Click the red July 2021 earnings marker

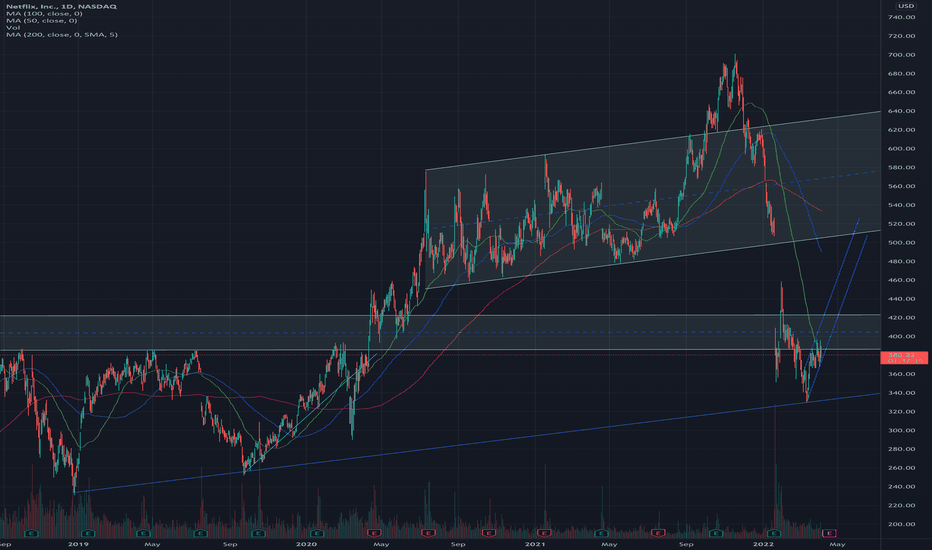(x=657, y=533)
